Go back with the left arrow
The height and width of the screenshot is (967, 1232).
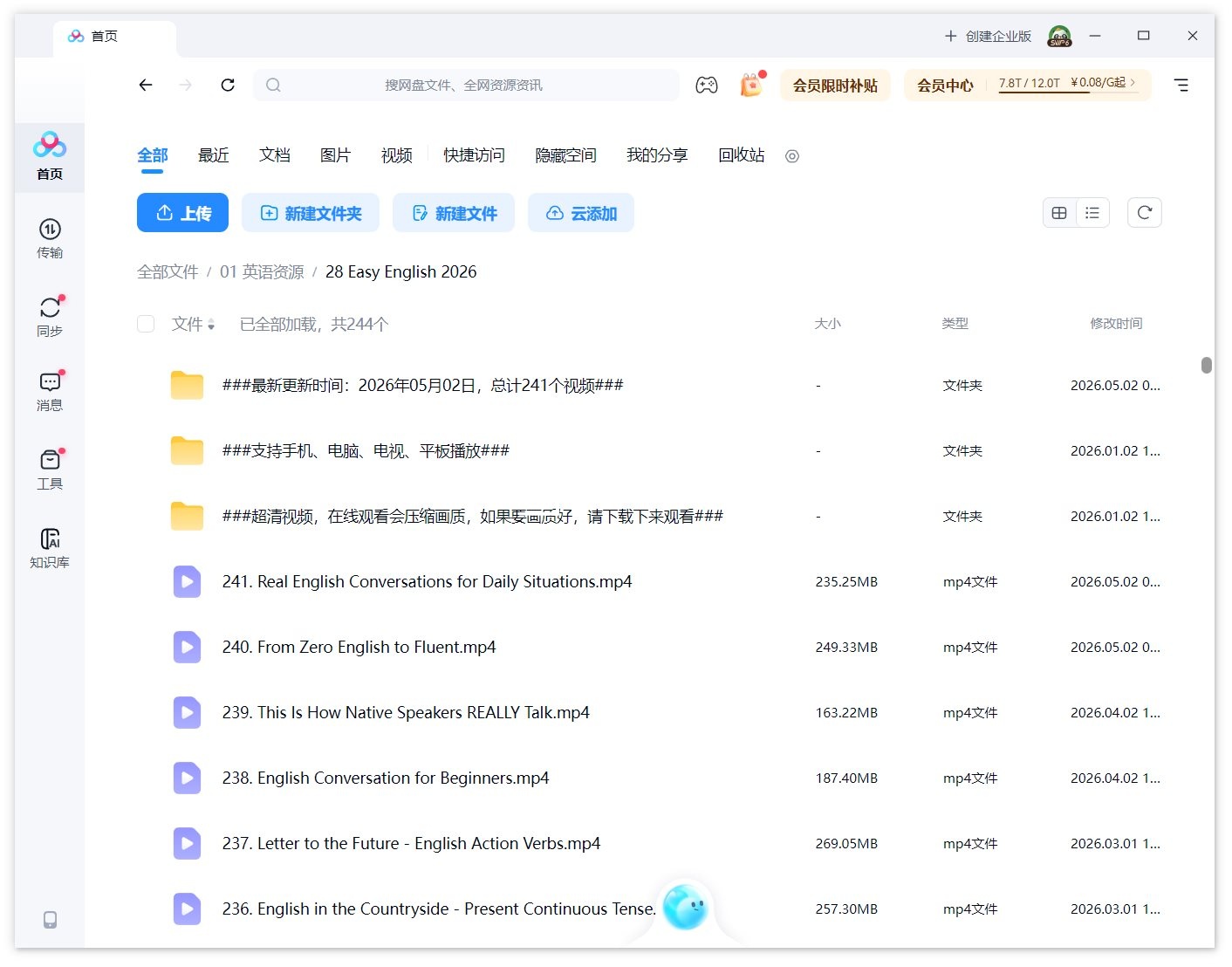coord(146,85)
